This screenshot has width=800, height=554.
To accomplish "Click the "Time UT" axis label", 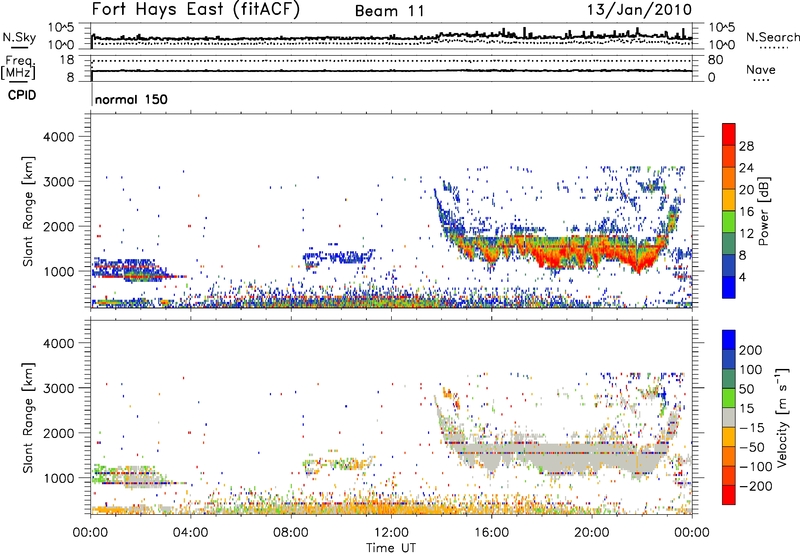I will (391, 548).
